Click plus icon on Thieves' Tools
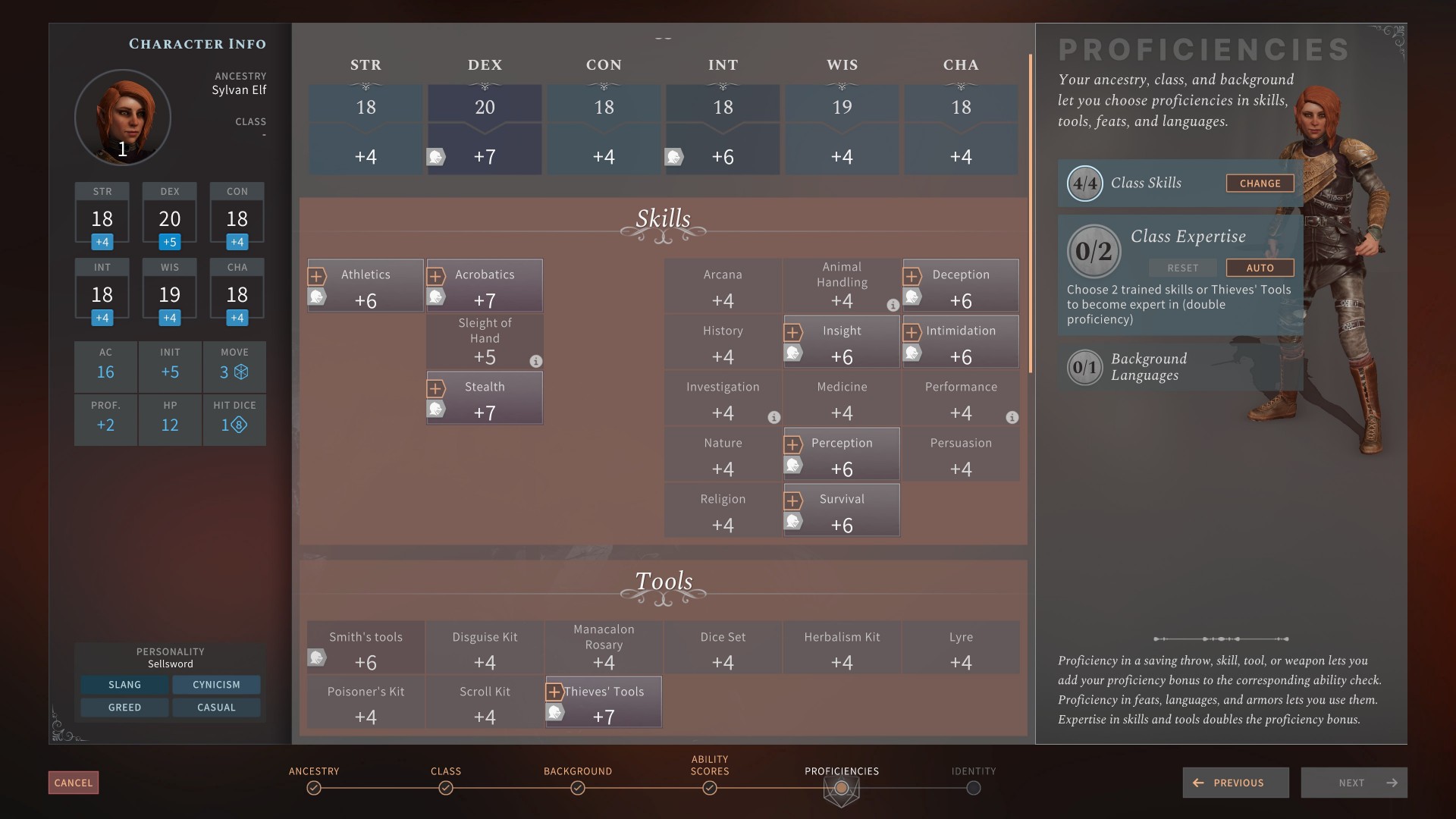 pos(554,692)
